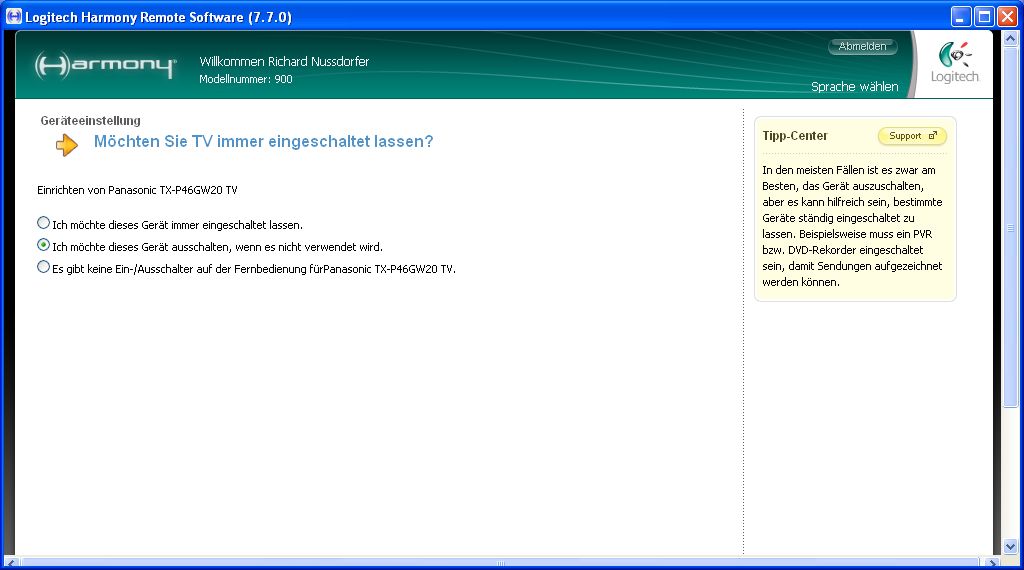Close the Harmony Remote Software window

click(x=1007, y=17)
